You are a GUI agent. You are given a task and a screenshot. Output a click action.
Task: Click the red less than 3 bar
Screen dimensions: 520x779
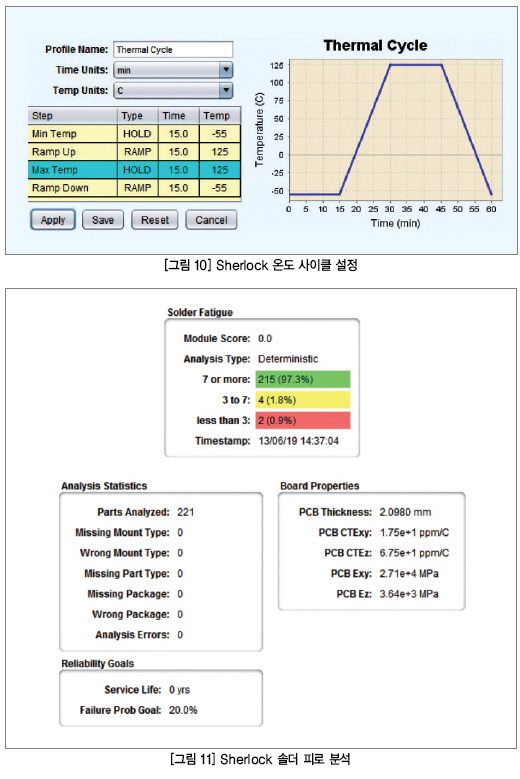click(x=303, y=420)
